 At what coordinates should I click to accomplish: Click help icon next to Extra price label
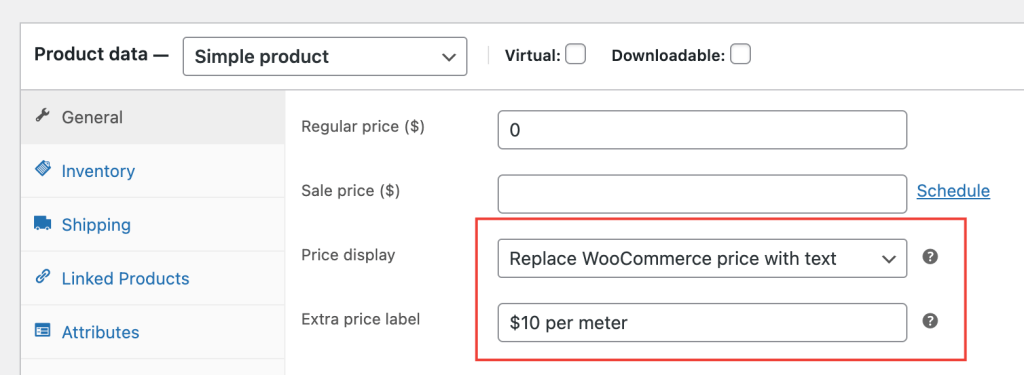coord(931,321)
